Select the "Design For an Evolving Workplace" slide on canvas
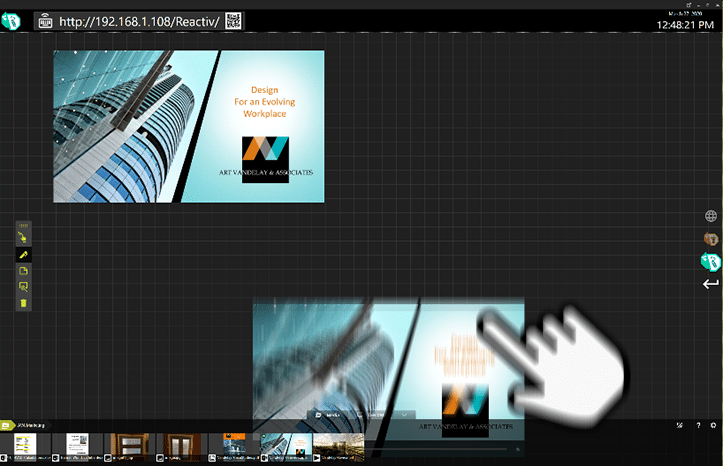 click(x=189, y=126)
